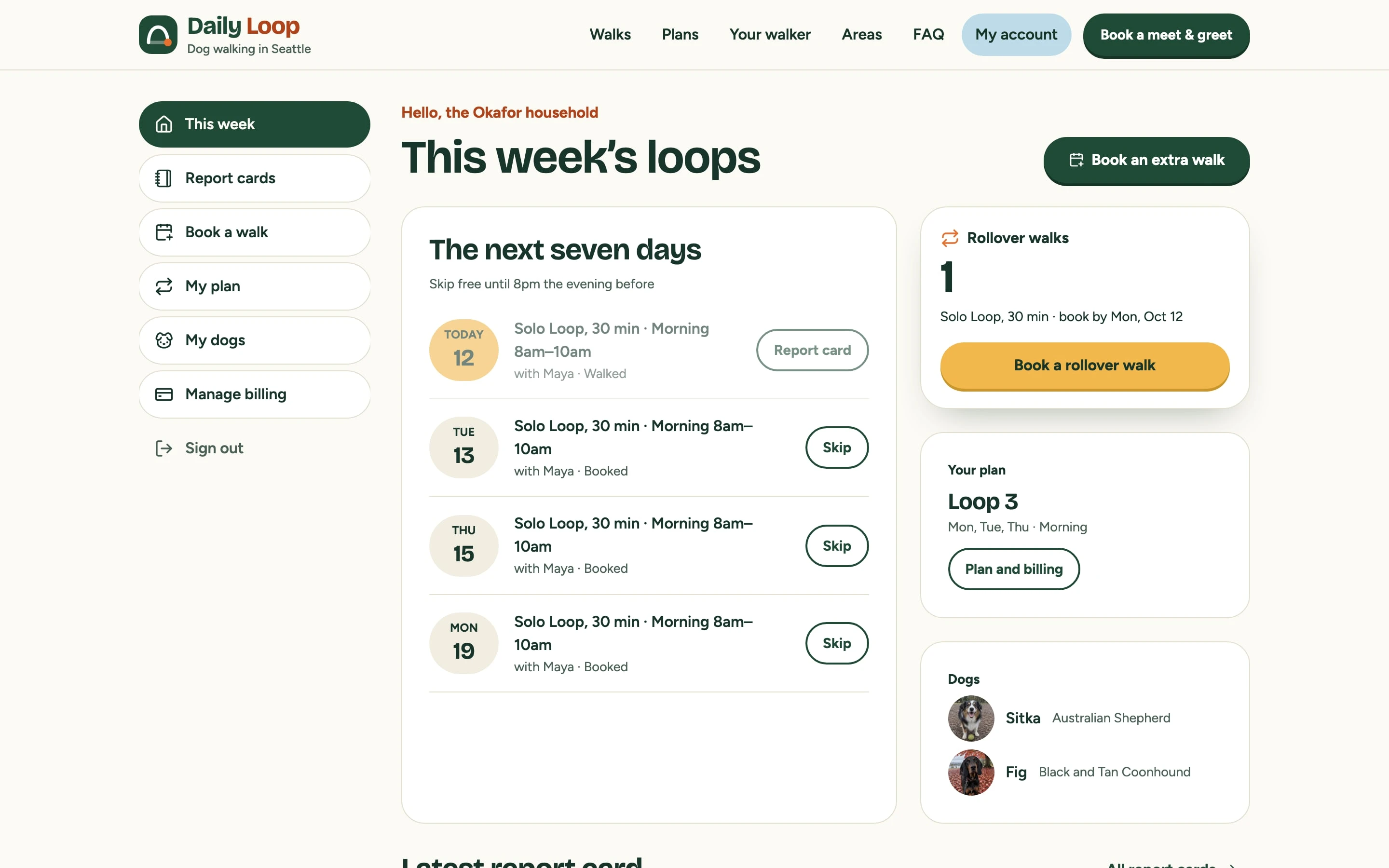
Task: Click Book a meet & greet
Action: tap(1166, 35)
